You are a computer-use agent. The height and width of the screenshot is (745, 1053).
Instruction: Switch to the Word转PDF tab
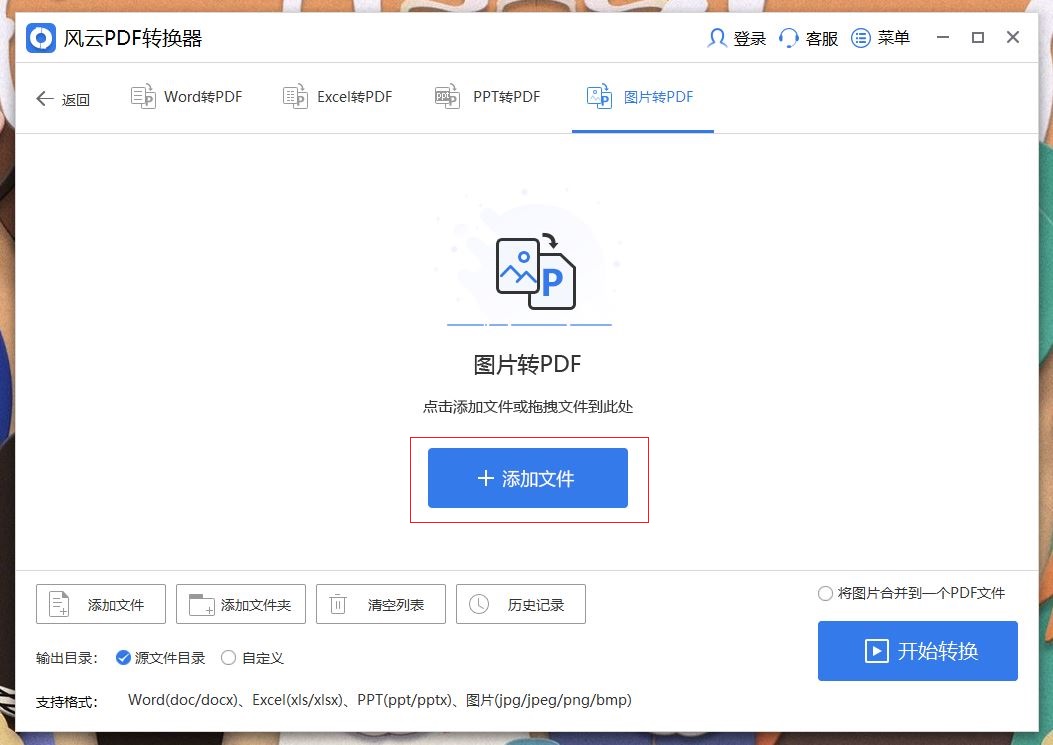(x=186, y=96)
